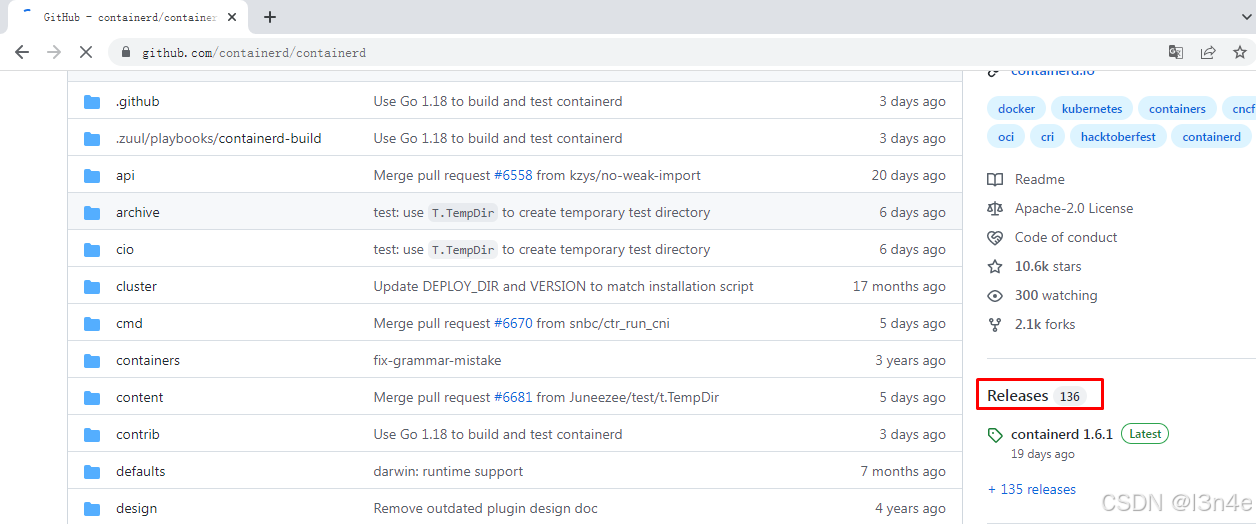1256x524 pixels.
Task: Open the containerd 1.6.1 release
Action: tap(1062, 434)
